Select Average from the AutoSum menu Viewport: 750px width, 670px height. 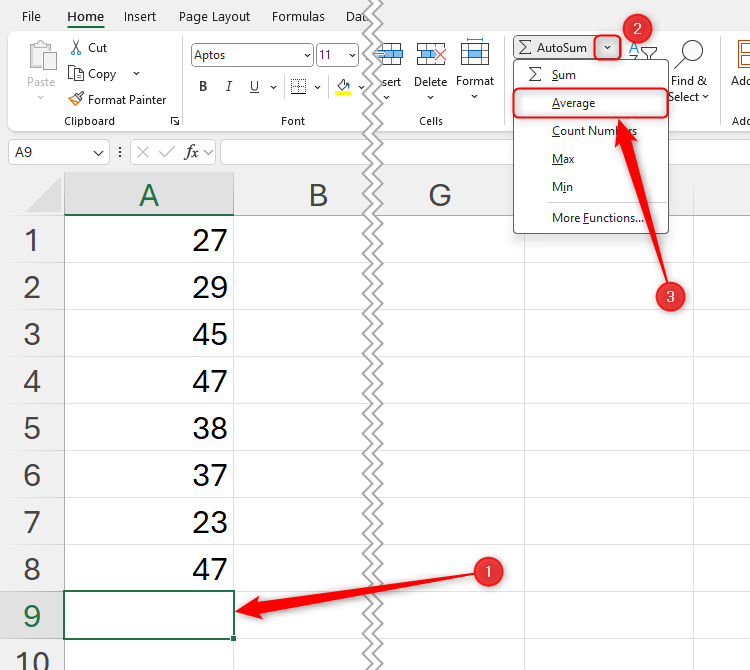pos(574,103)
